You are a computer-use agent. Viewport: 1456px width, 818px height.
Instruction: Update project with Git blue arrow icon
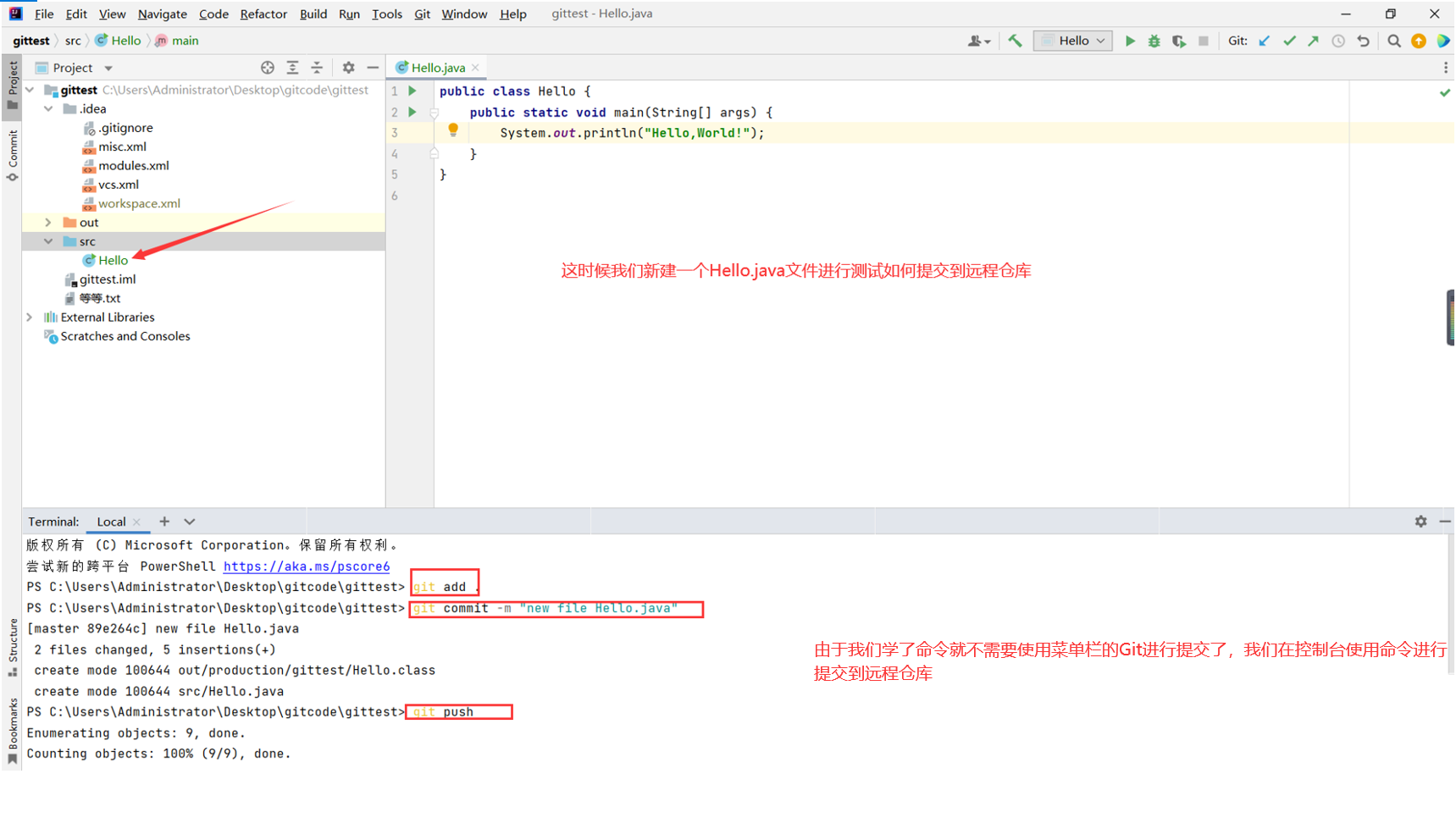[x=1264, y=41]
